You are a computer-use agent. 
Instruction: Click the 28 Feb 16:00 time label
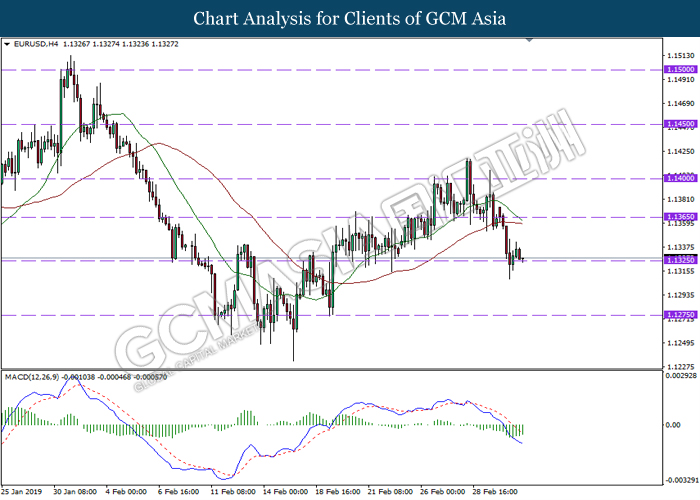pyautogui.click(x=495, y=492)
